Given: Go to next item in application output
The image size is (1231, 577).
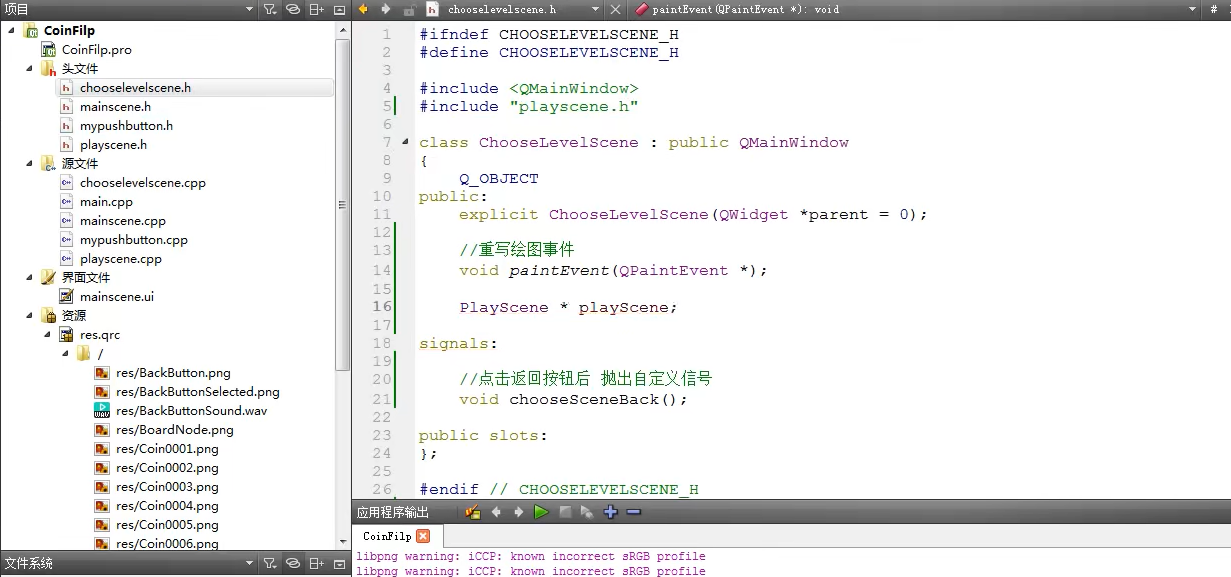Looking at the screenshot, I should 518,512.
